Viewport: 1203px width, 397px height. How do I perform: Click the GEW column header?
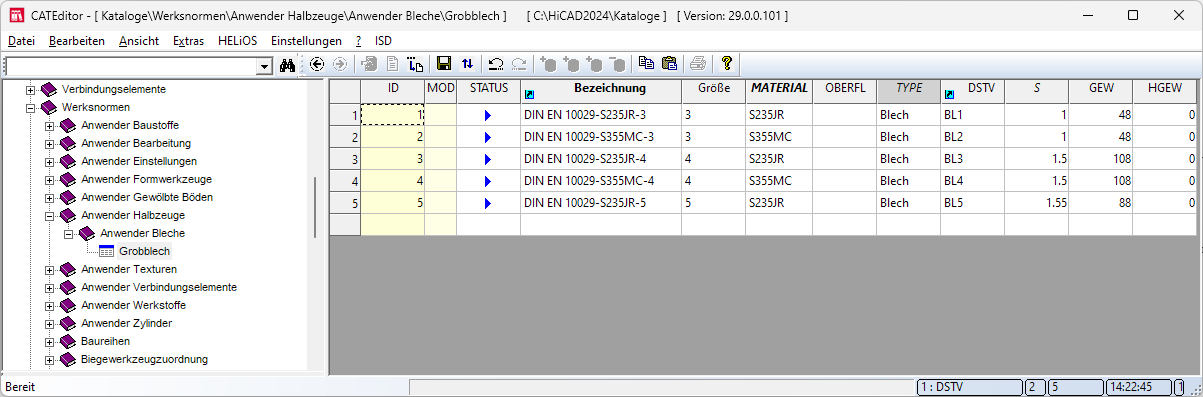click(x=1100, y=91)
